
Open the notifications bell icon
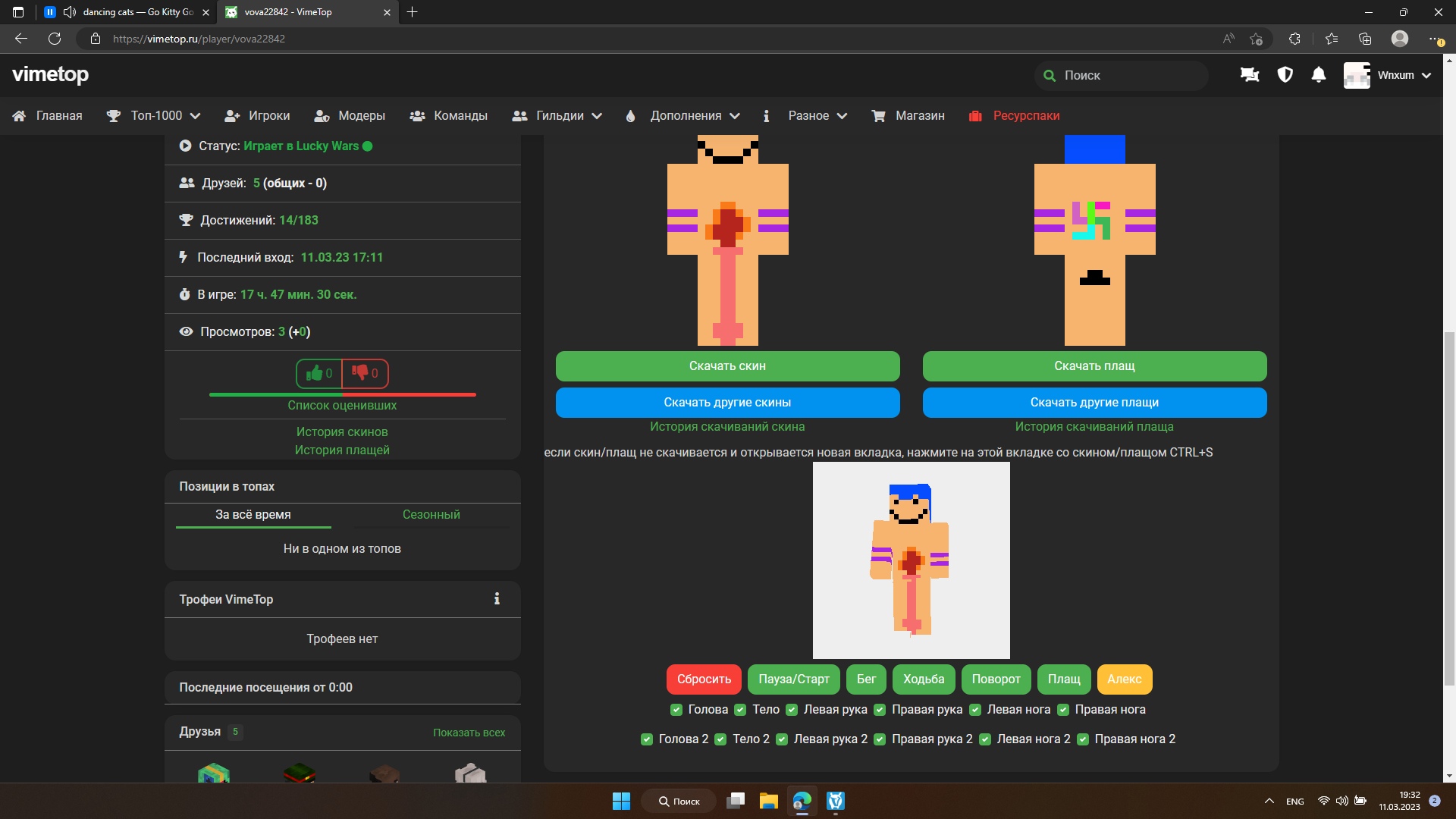pyautogui.click(x=1319, y=75)
